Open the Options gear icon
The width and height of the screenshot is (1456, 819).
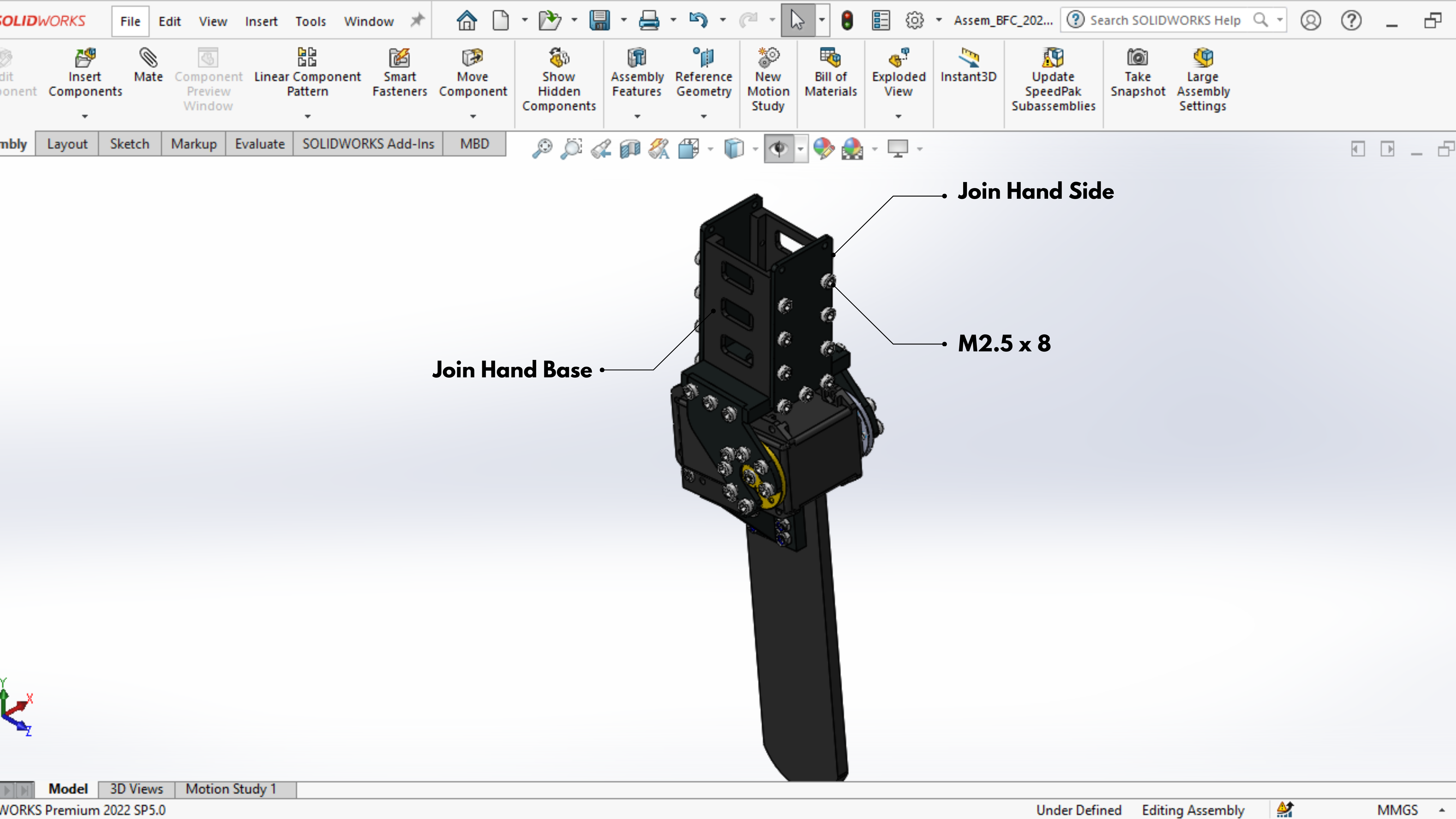coord(915,21)
